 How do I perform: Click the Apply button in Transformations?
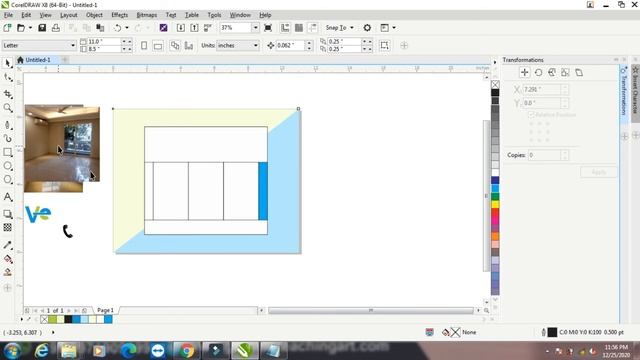(598, 172)
